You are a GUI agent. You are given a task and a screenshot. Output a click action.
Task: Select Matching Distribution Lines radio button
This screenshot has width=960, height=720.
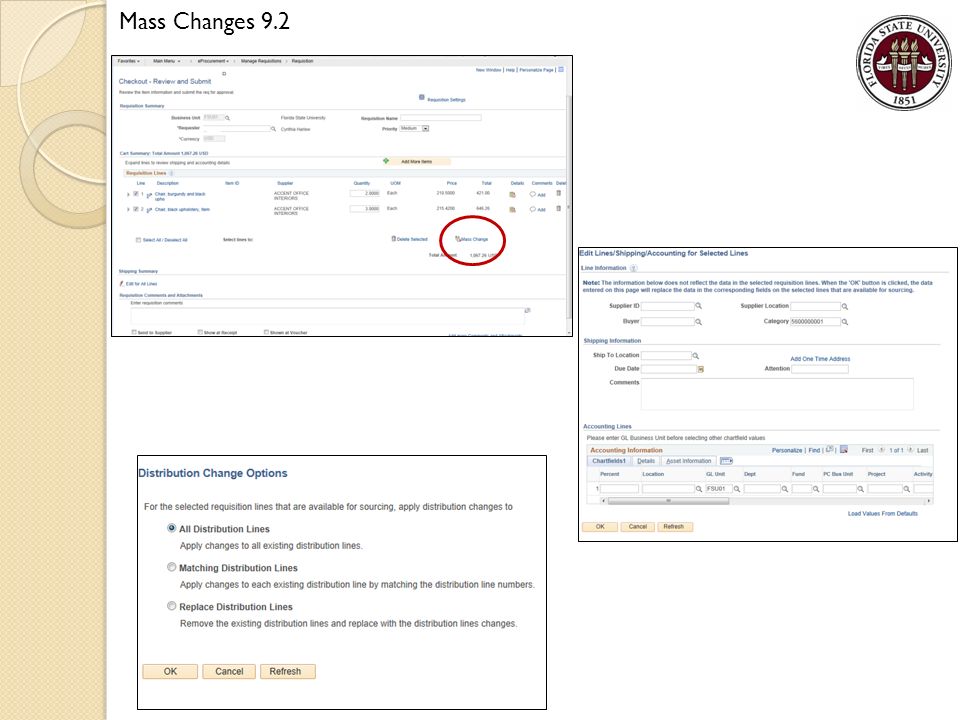171,567
